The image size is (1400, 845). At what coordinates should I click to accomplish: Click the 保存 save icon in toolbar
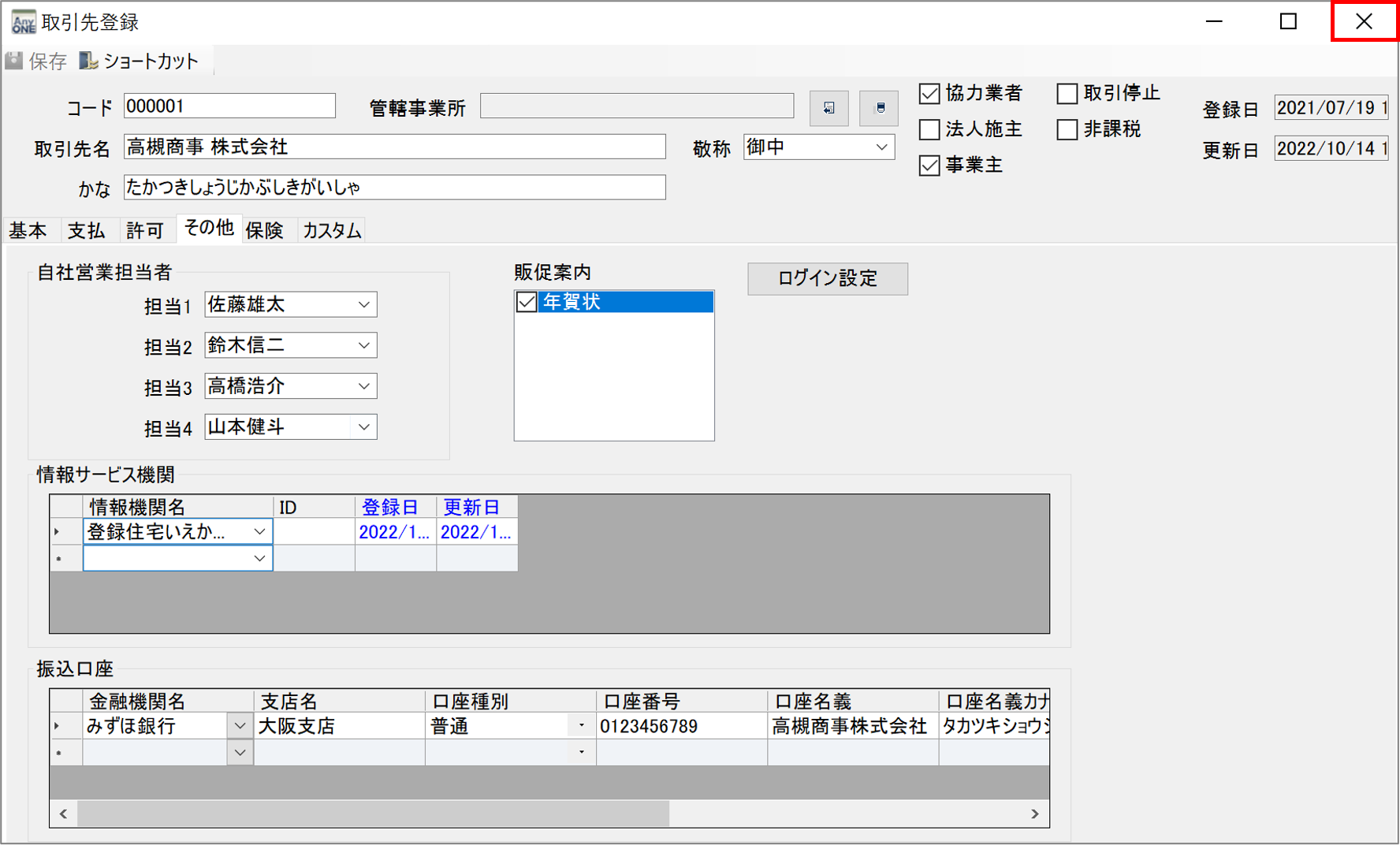click(x=14, y=61)
